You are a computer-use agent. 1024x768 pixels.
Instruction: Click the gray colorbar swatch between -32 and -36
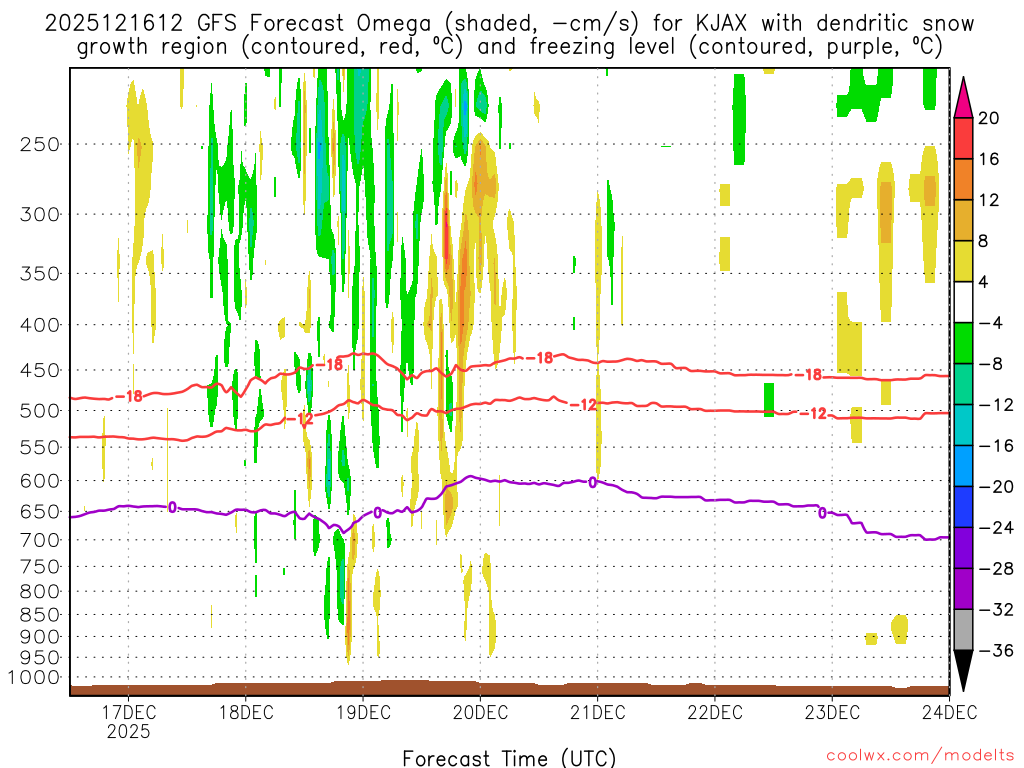tap(963, 630)
